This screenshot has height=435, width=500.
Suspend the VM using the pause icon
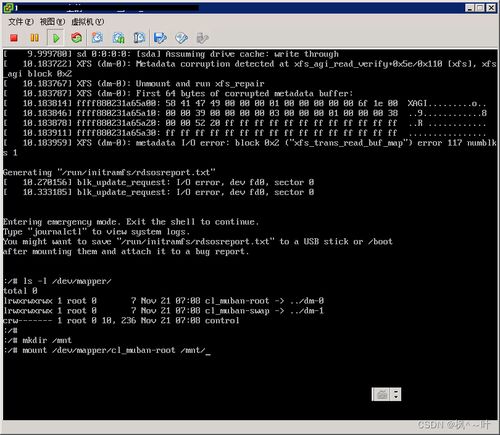tap(34, 38)
